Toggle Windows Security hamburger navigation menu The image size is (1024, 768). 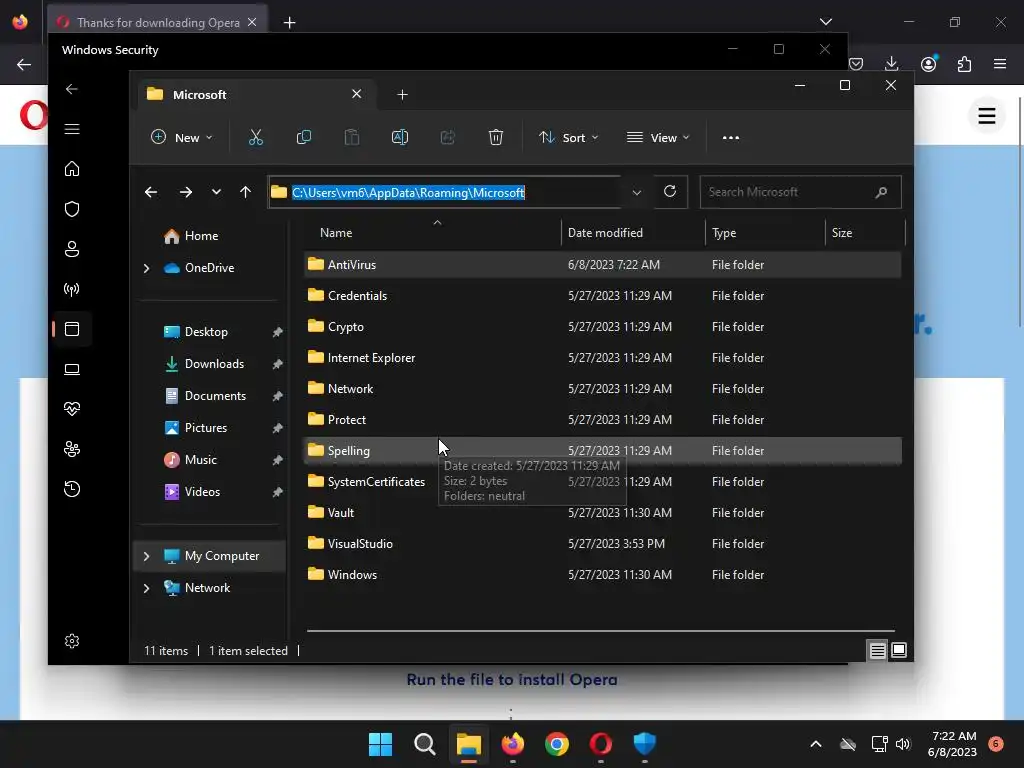coord(72,129)
